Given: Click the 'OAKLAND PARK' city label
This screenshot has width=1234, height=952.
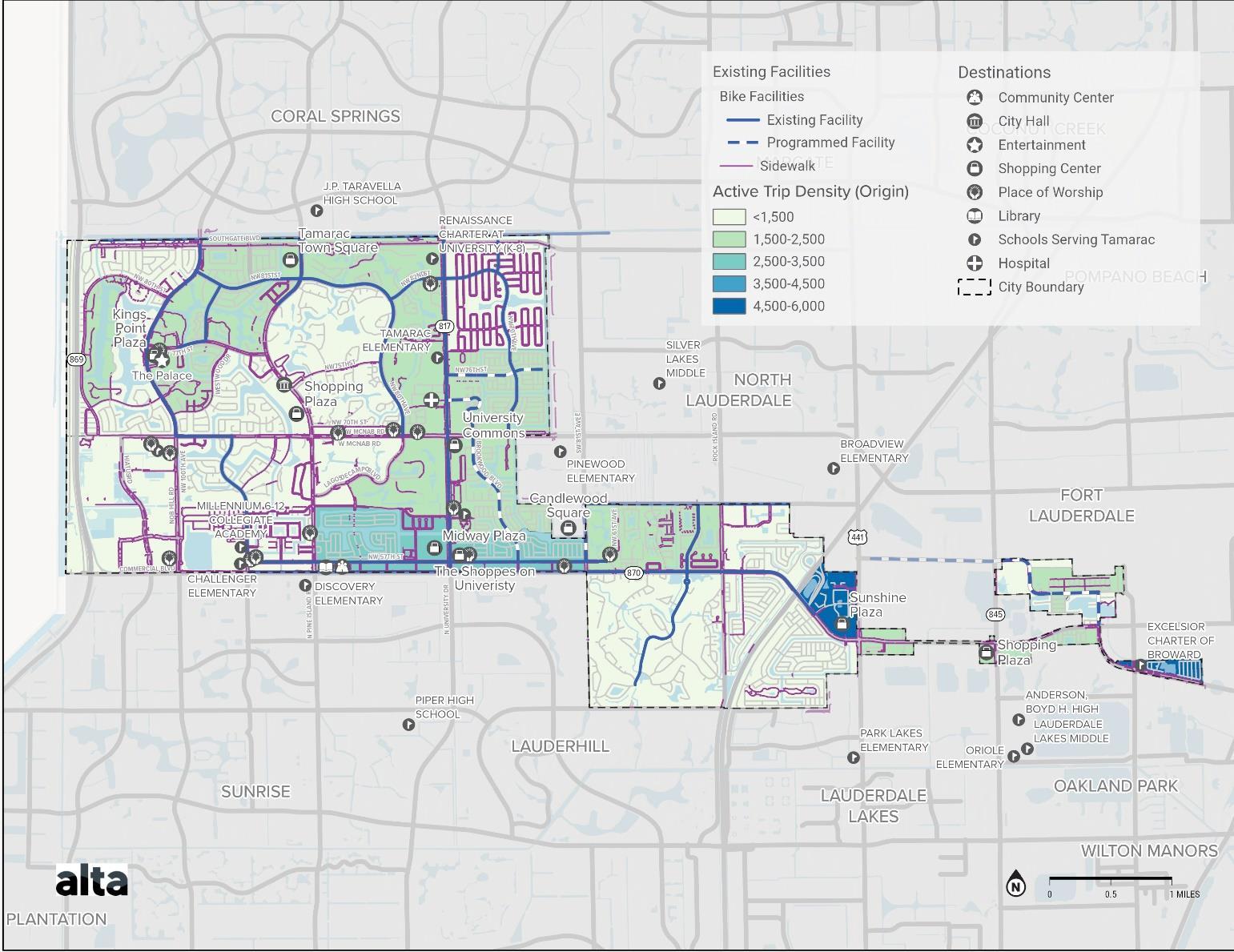Looking at the screenshot, I should coord(1115,786).
